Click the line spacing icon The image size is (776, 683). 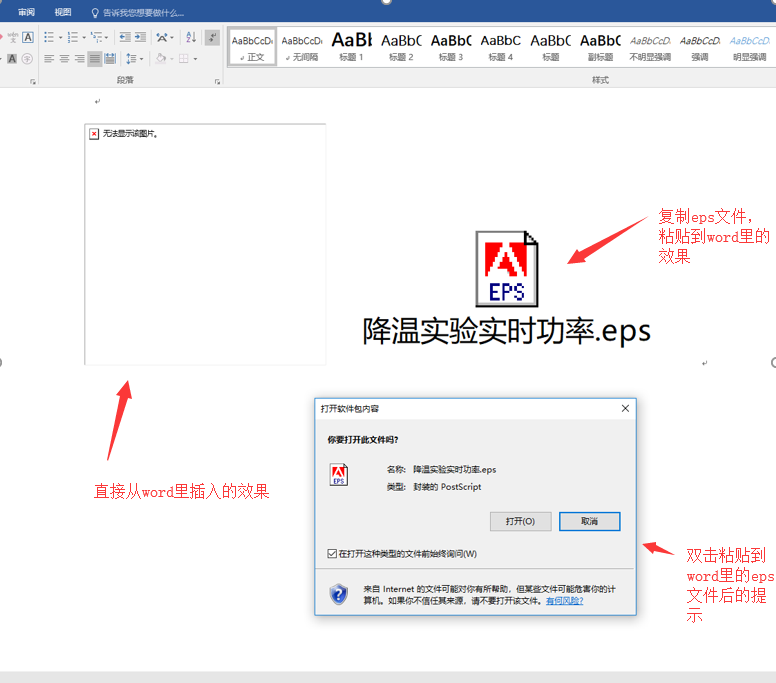click(x=131, y=59)
